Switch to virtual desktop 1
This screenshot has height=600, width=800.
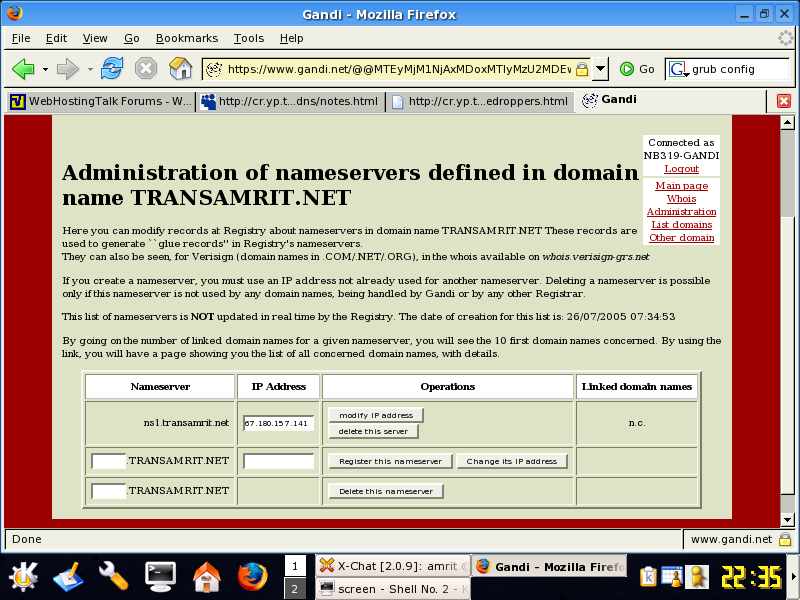pyautogui.click(x=295, y=566)
